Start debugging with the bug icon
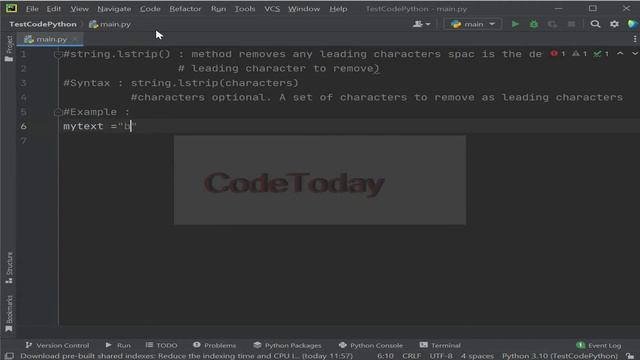 (533, 24)
